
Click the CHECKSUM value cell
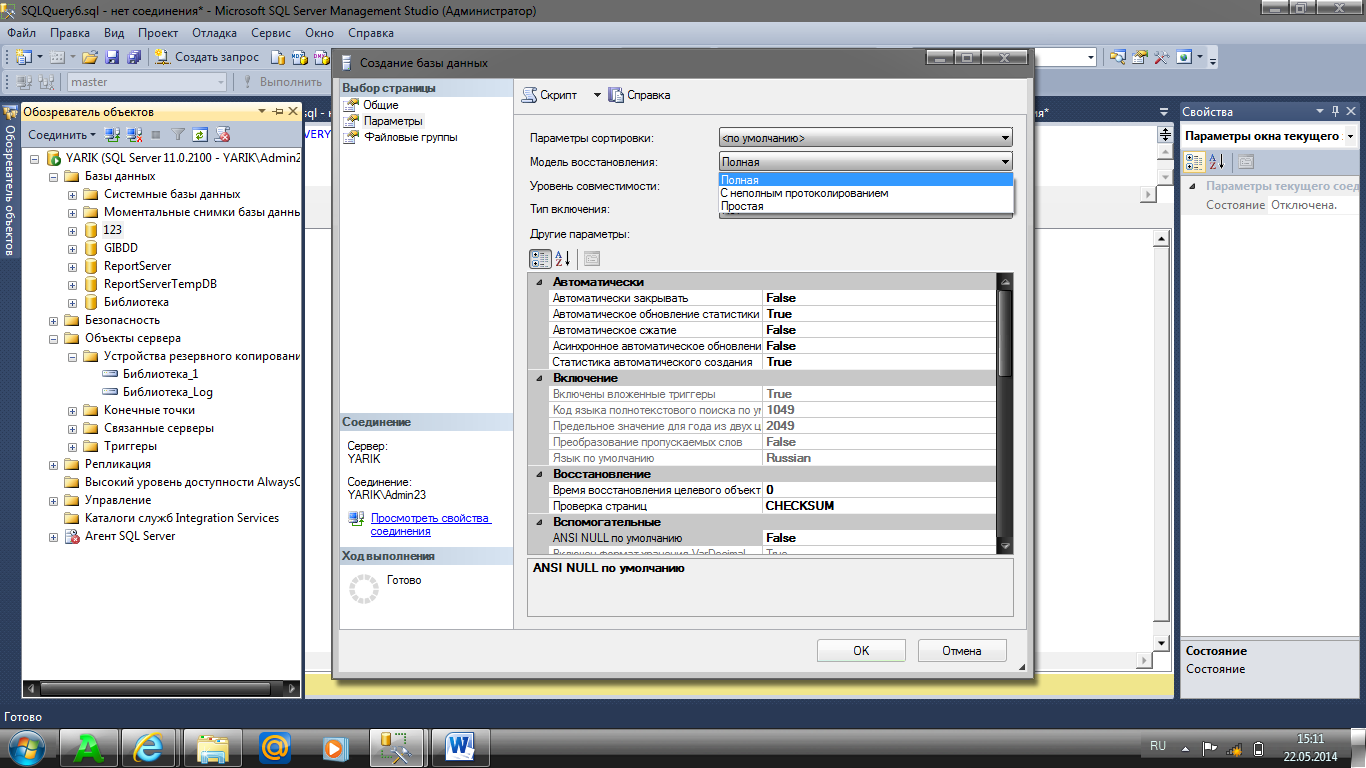879,506
